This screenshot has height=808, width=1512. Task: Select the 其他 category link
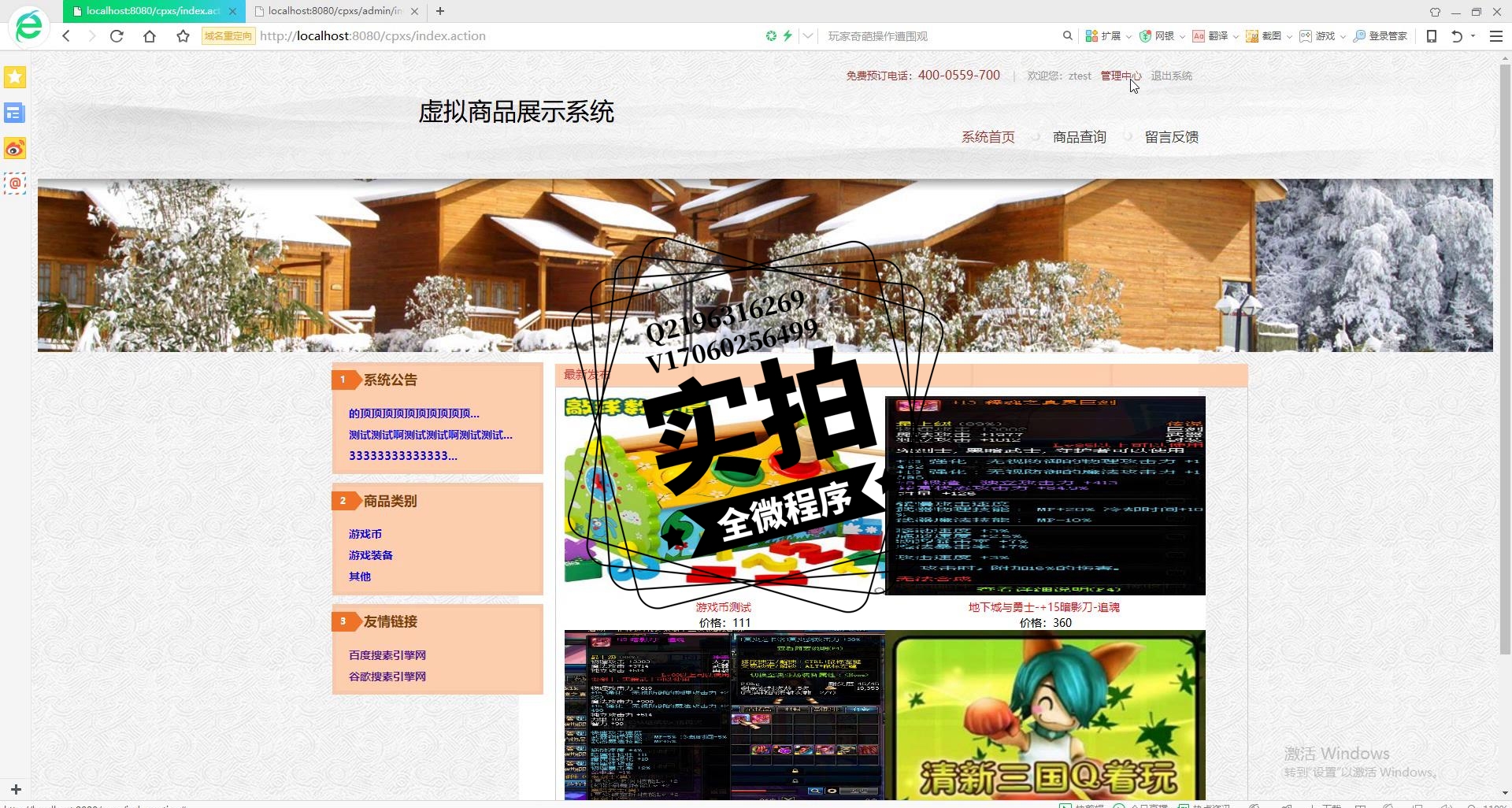(x=359, y=576)
